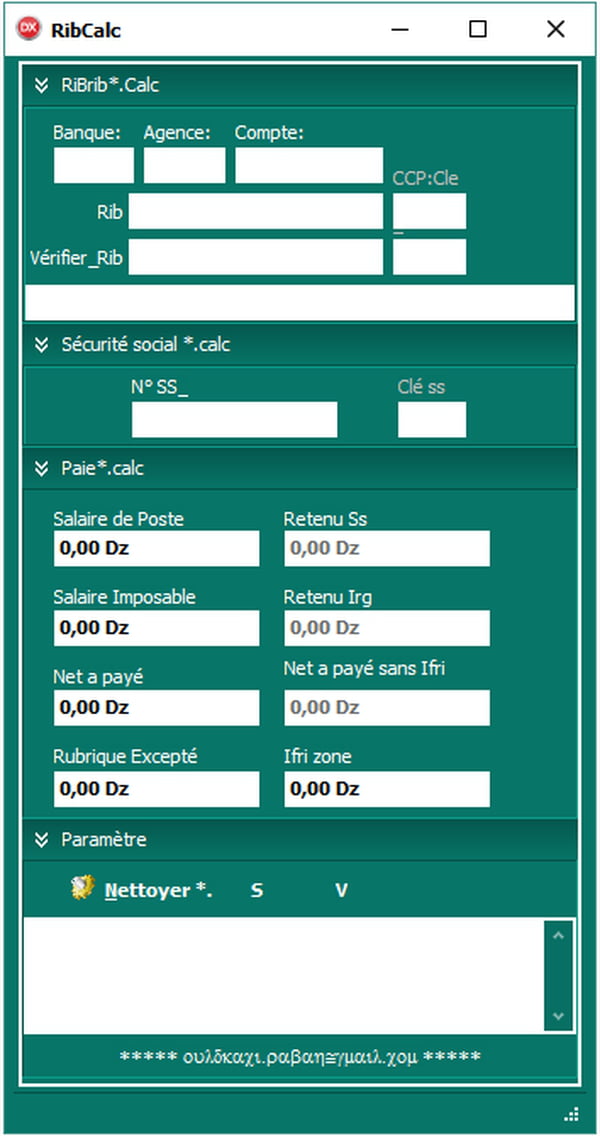Click the RibCalc application icon in title bar
The image size is (600, 1136).
point(29,29)
